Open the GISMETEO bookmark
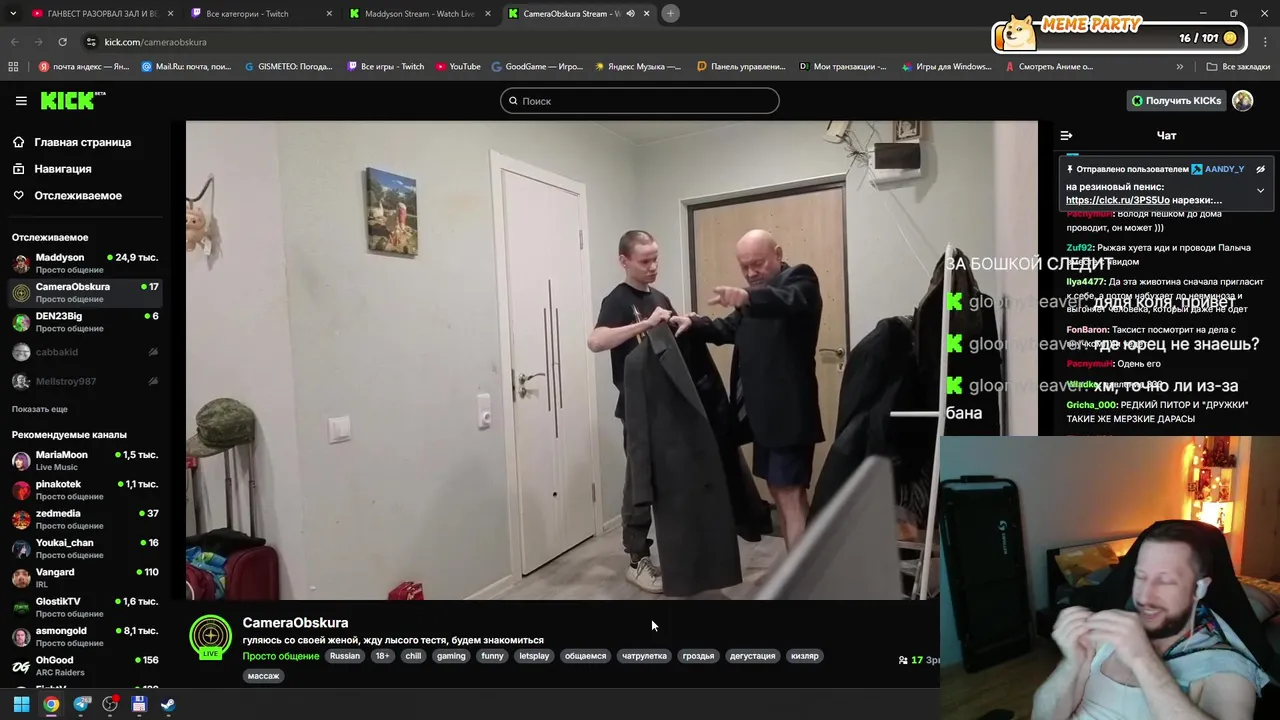 point(288,67)
